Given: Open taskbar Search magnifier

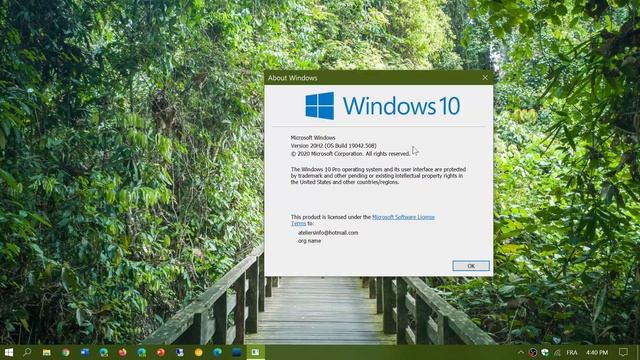Looking at the screenshot, I should tap(27, 352).
